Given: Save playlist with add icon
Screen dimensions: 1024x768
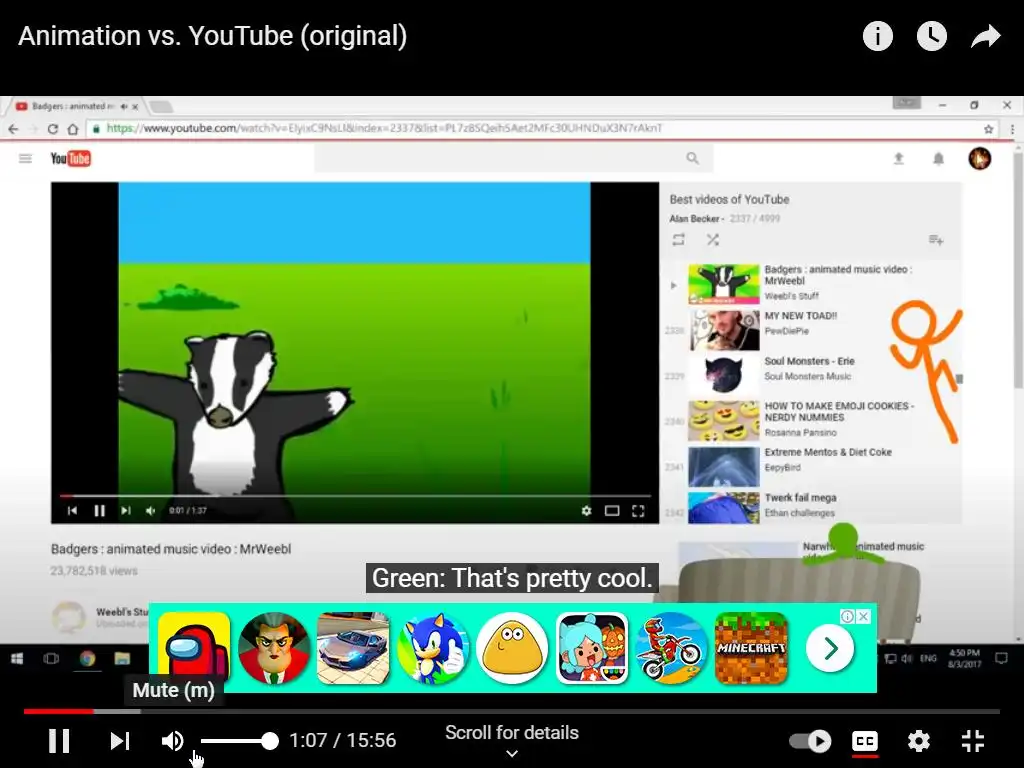Looking at the screenshot, I should (936, 240).
